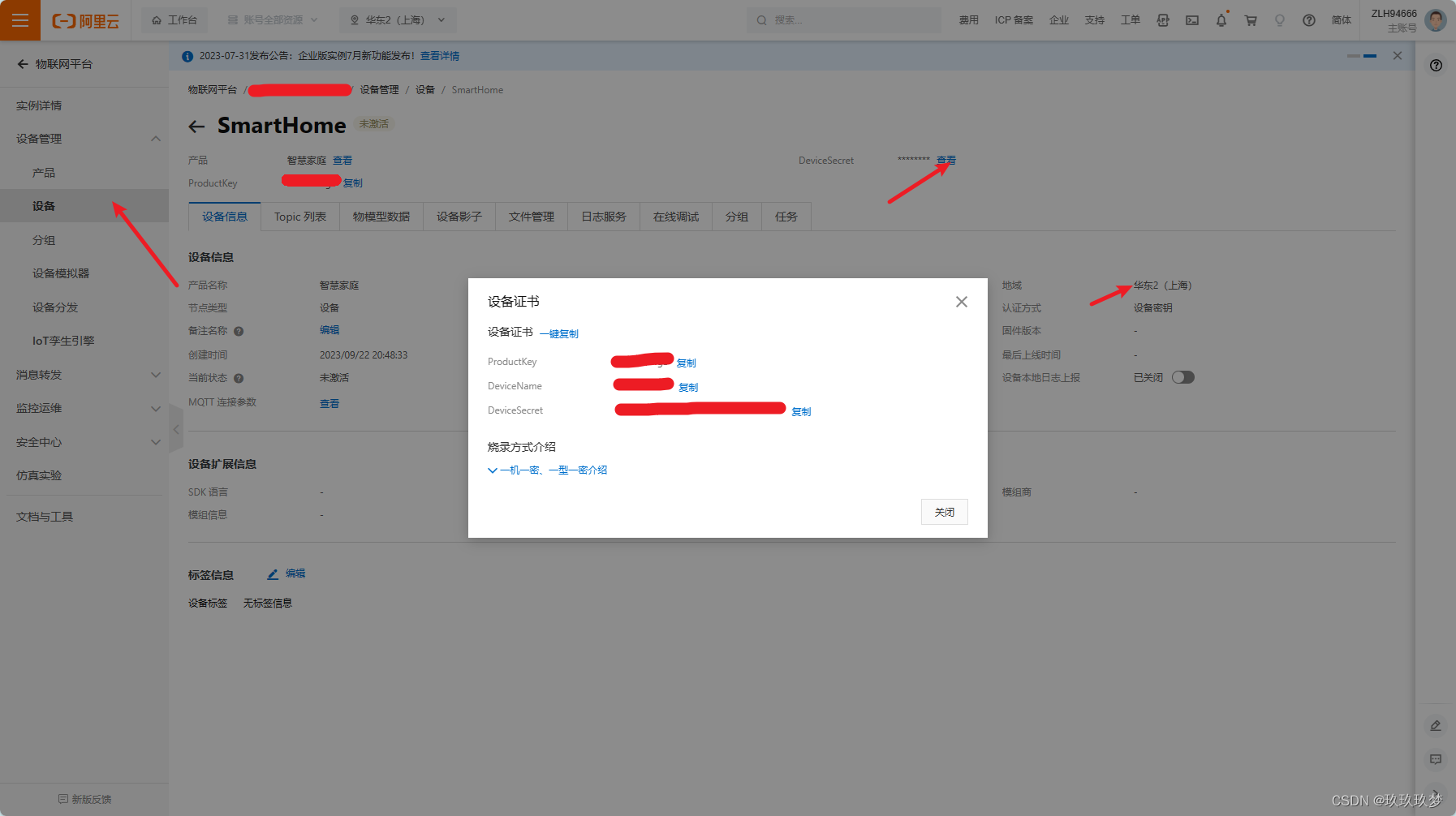This screenshot has width=1456, height=816.
Task: Expand 监控运维 sidebar section
Action: click(156, 409)
